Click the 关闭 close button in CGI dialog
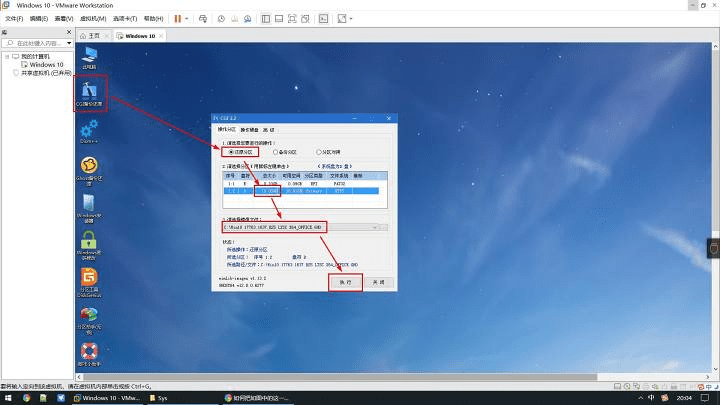 pos(376,283)
